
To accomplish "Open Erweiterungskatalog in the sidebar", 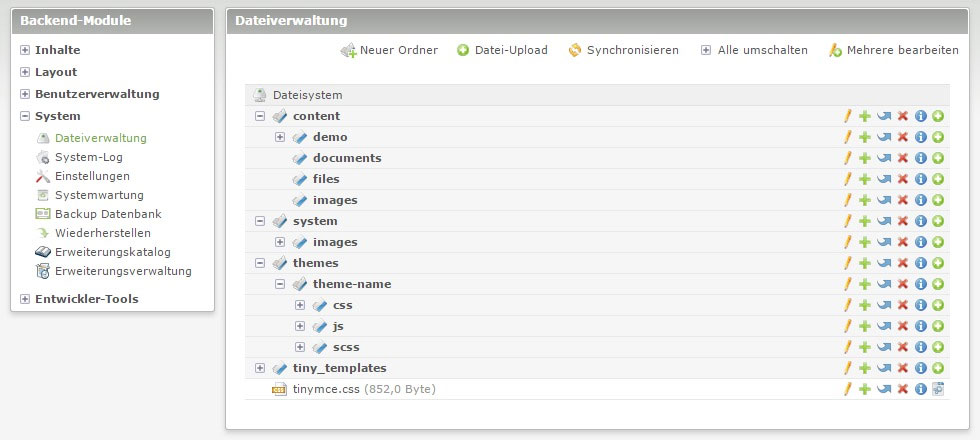I will click(x=113, y=252).
